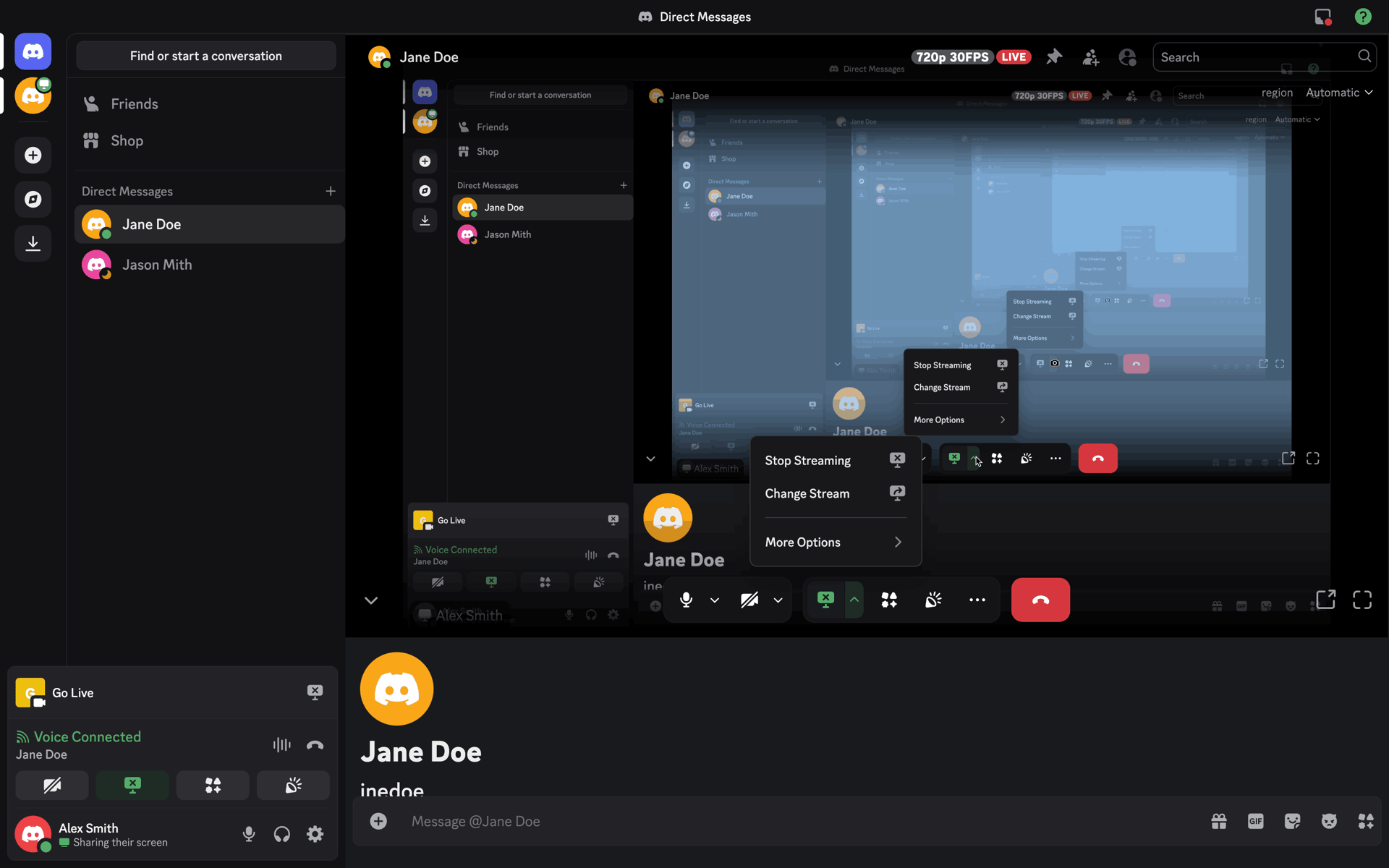Toggle screen share in the voice panel
The width and height of the screenshot is (1389, 868).
point(132,785)
